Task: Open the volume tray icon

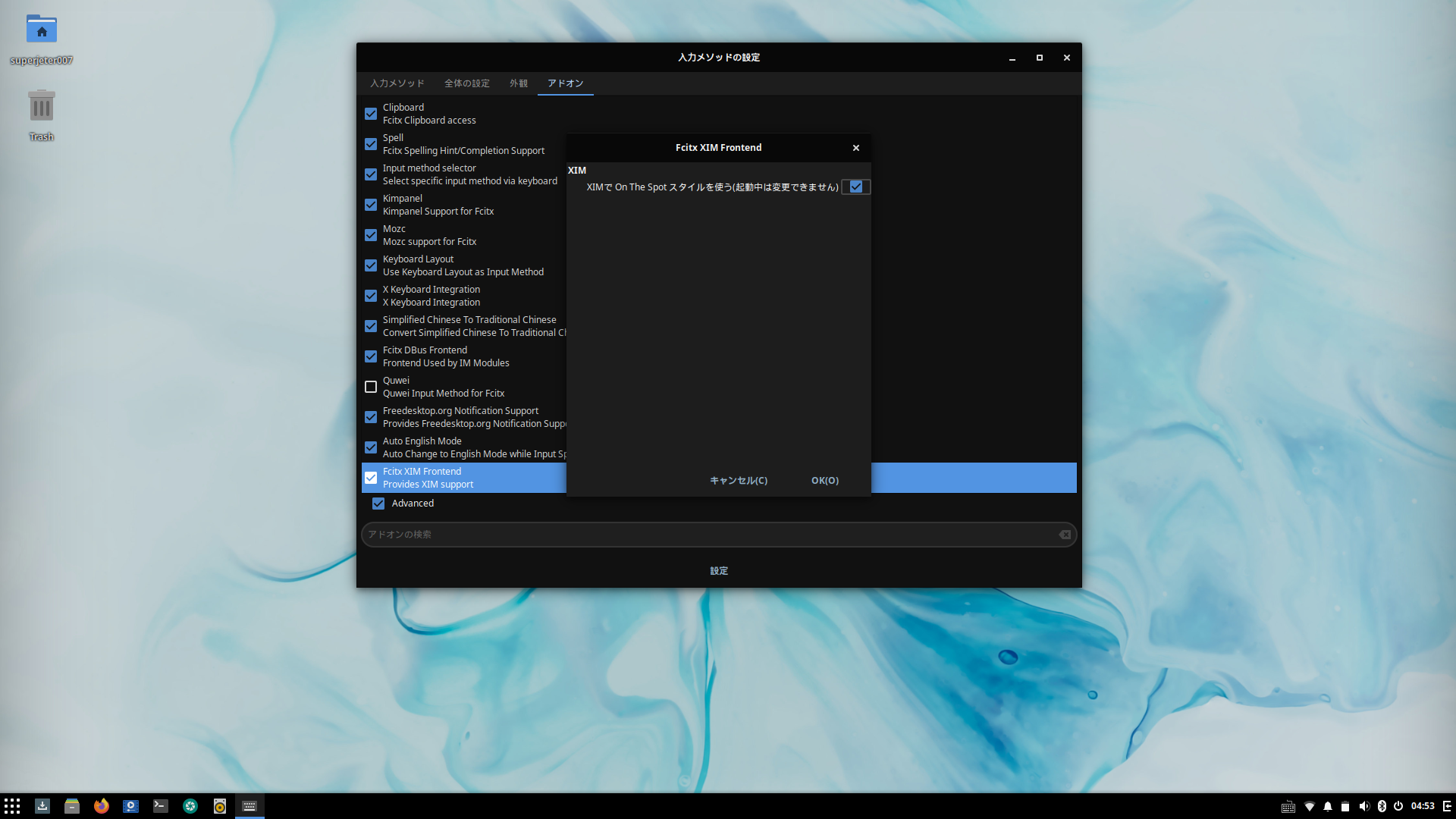Action: (1364, 806)
